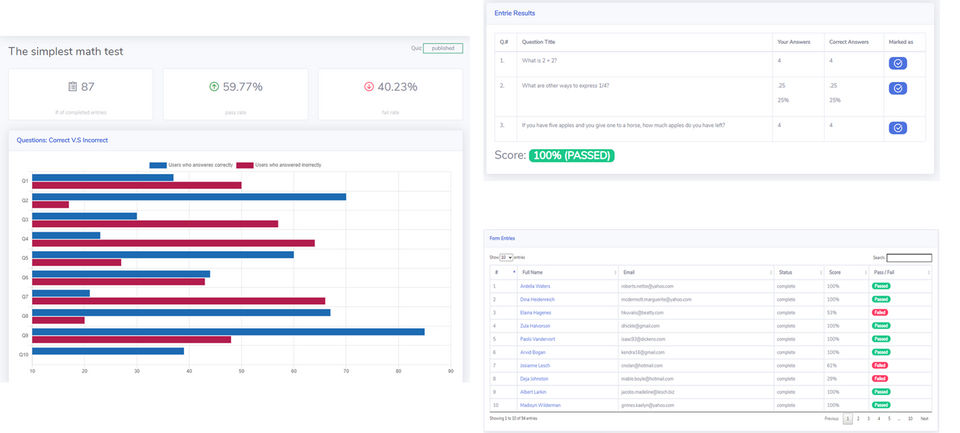
Task: Go to Next page of entries
Action: 924,419
